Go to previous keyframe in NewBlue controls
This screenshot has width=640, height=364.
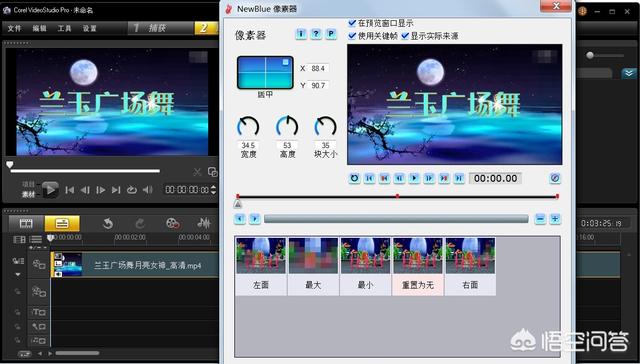pyautogui.click(x=384, y=178)
